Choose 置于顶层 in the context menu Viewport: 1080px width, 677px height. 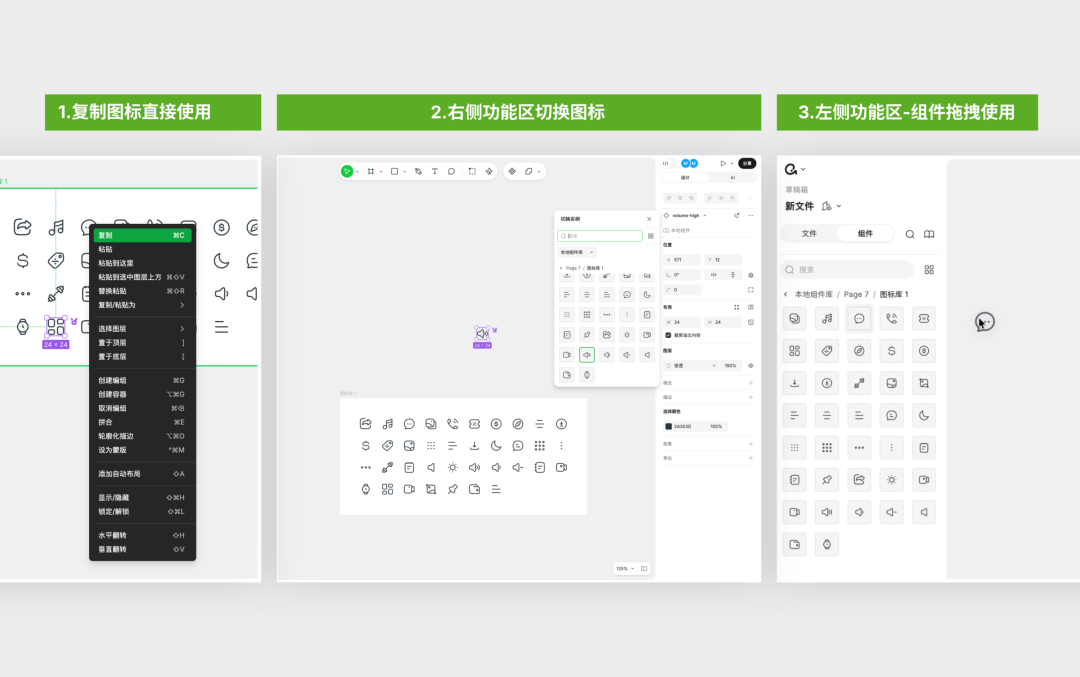[143, 342]
